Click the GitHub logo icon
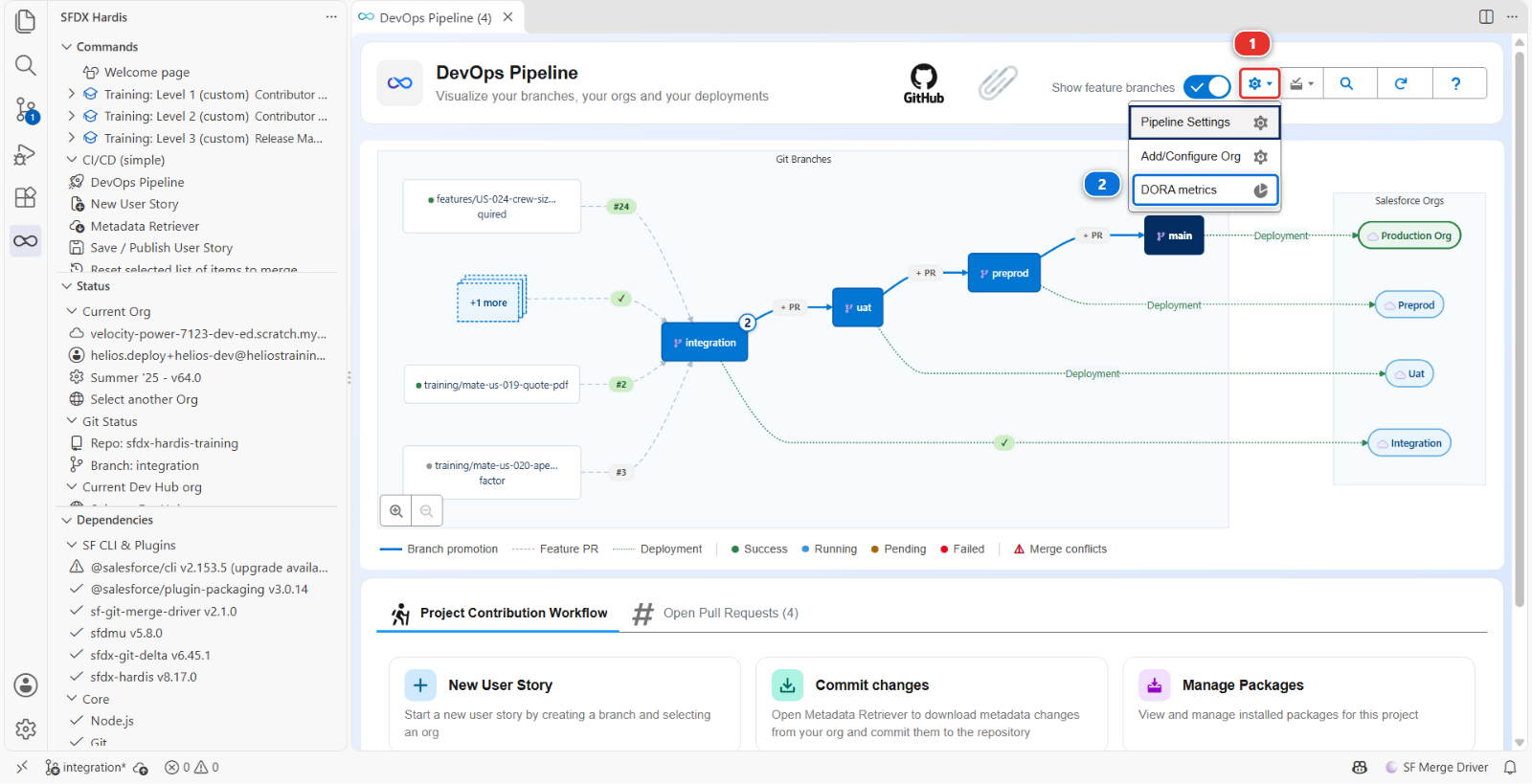Viewport: 1532px width, 784px height. tap(924, 83)
